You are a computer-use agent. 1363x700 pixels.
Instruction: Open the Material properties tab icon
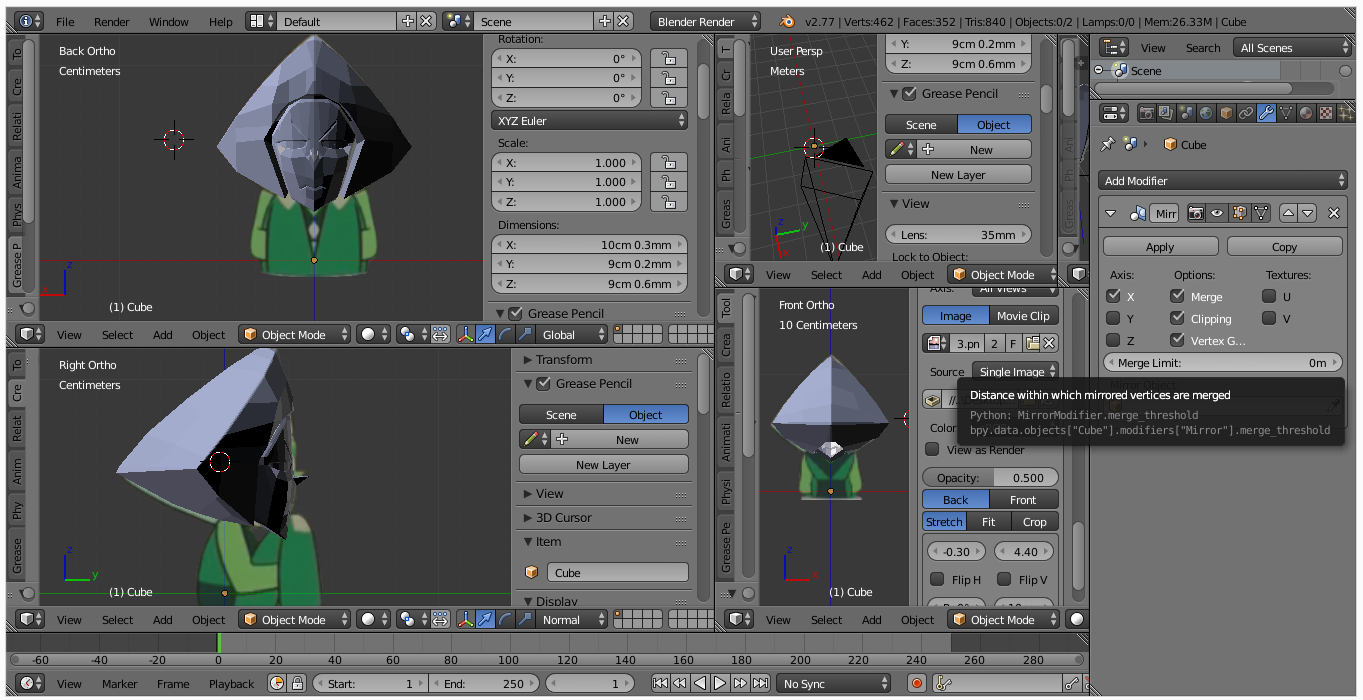[x=1306, y=113]
